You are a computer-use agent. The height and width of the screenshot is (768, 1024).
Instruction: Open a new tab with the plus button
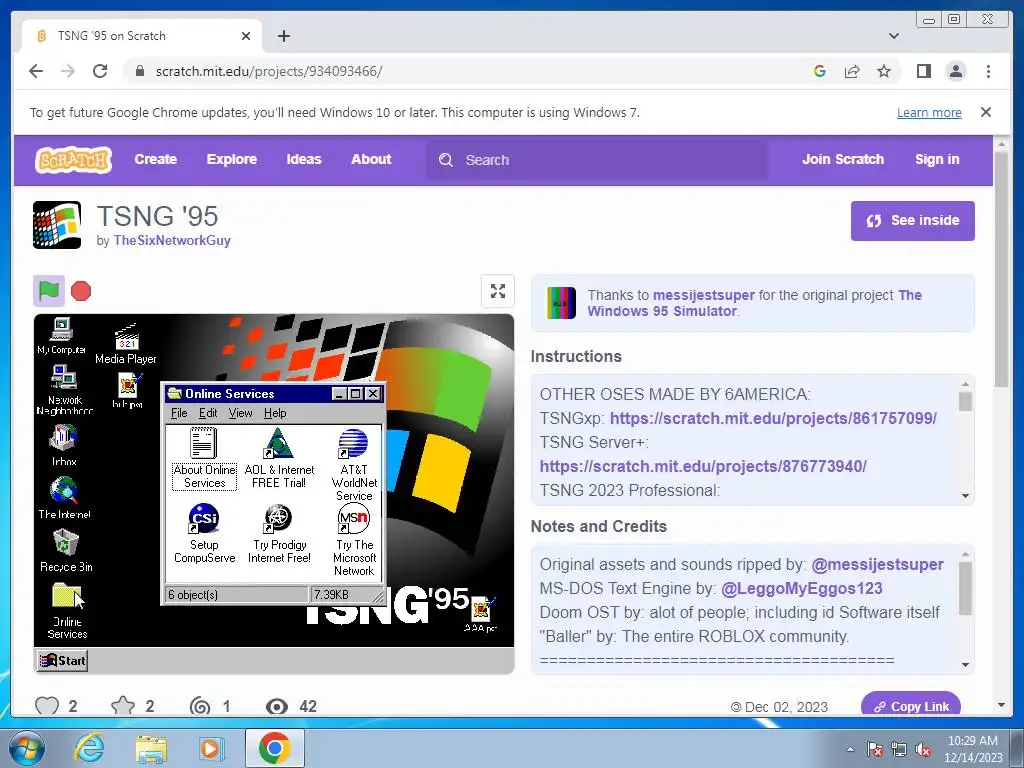coord(283,36)
